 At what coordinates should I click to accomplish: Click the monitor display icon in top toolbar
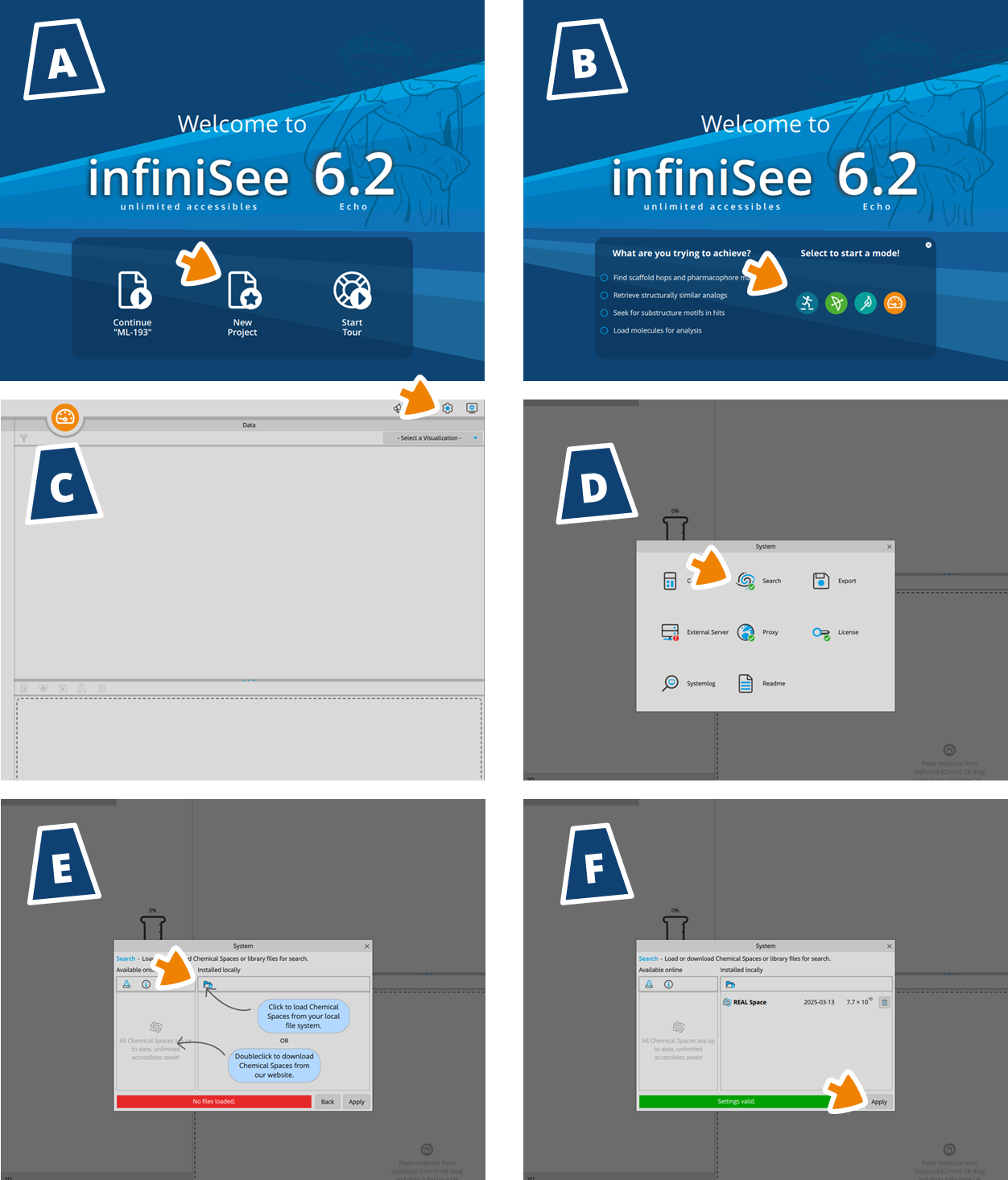tap(472, 408)
